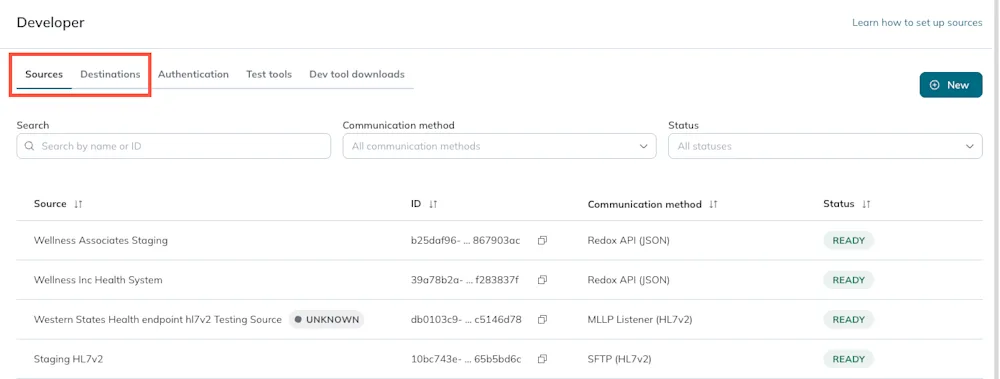Click the Status column header label
Image resolution: width=1000 pixels, height=379 pixels.
pyautogui.click(x=839, y=204)
